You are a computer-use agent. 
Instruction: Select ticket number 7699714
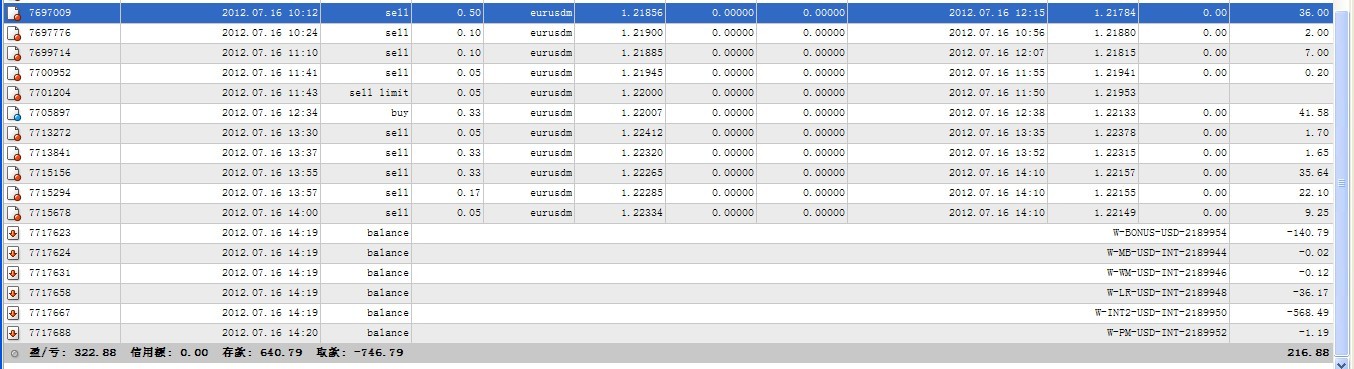click(x=50, y=53)
